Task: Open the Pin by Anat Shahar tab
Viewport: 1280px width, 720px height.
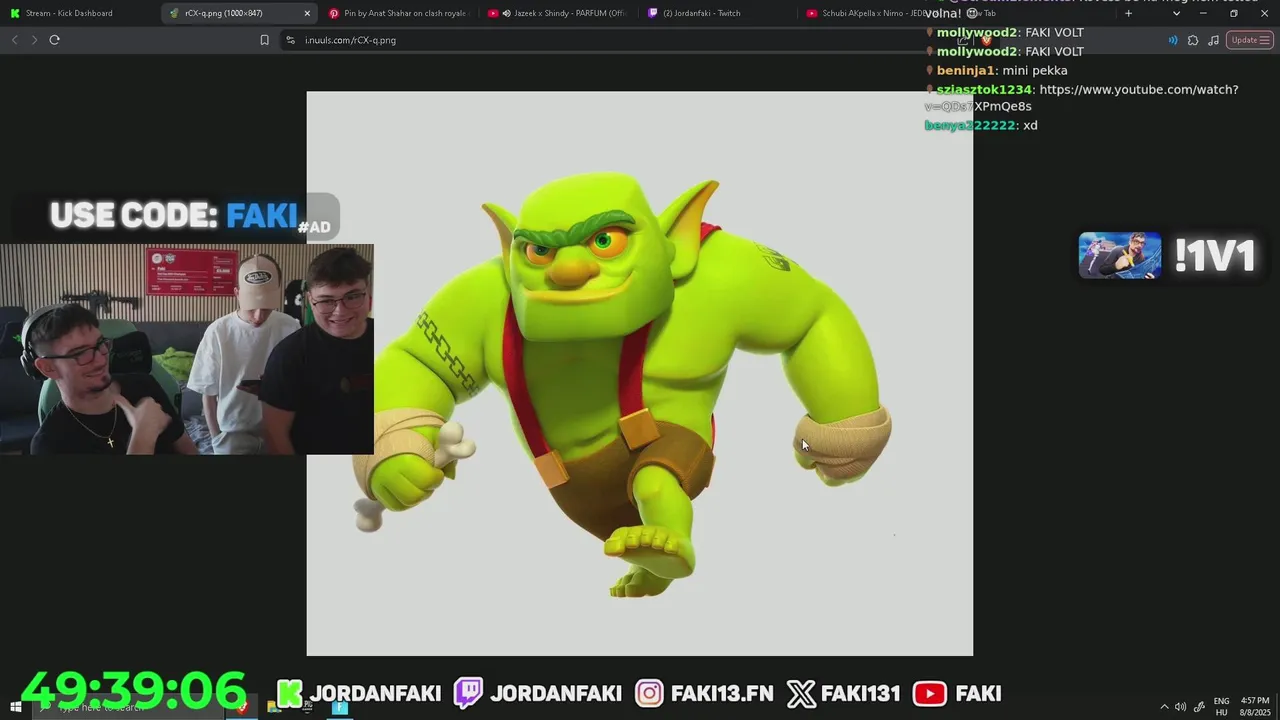Action: [x=400, y=13]
